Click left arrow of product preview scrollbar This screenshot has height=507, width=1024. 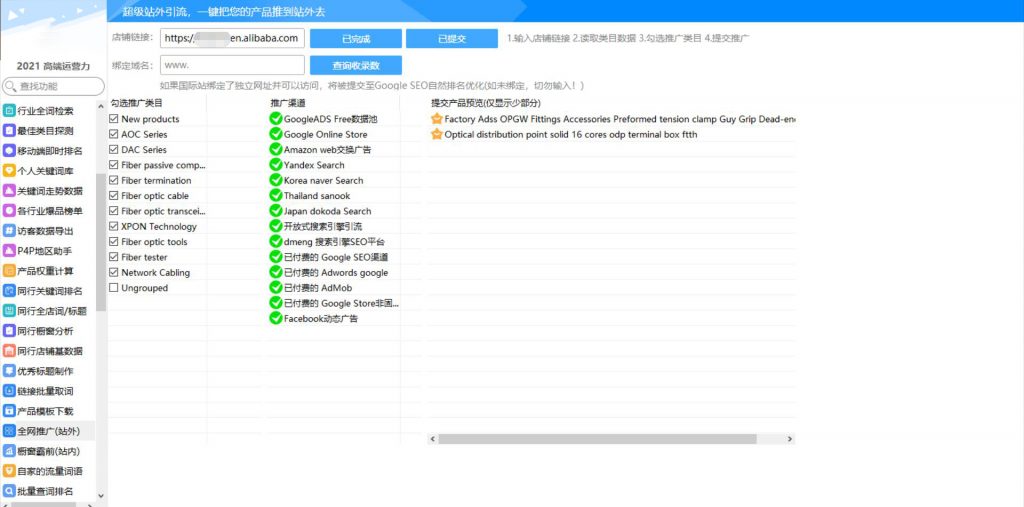(x=432, y=439)
